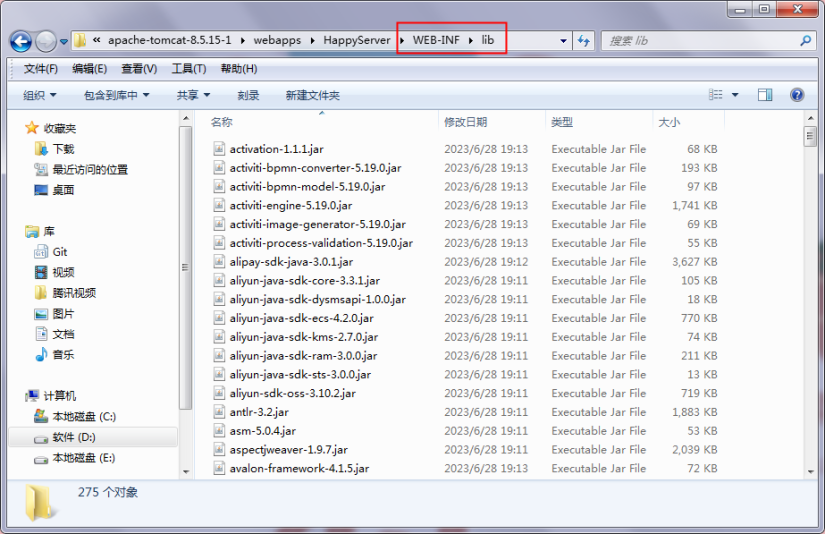825x534 pixels.
Task: Click the change view icon in toolbar
Action: [716, 95]
